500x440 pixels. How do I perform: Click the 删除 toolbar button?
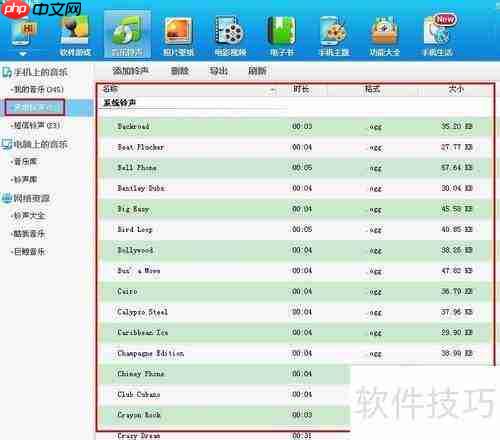click(x=180, y=71)
